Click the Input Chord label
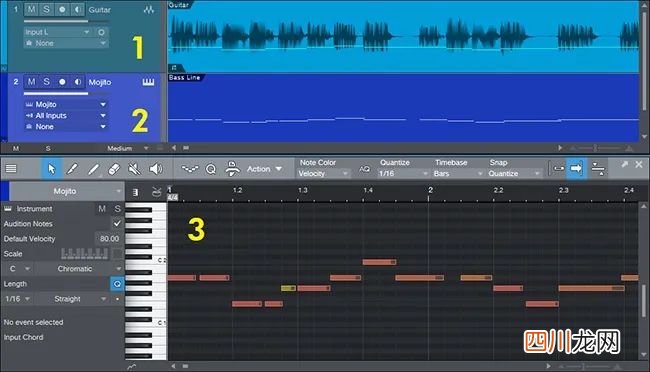650x372 pixels. 24,337
